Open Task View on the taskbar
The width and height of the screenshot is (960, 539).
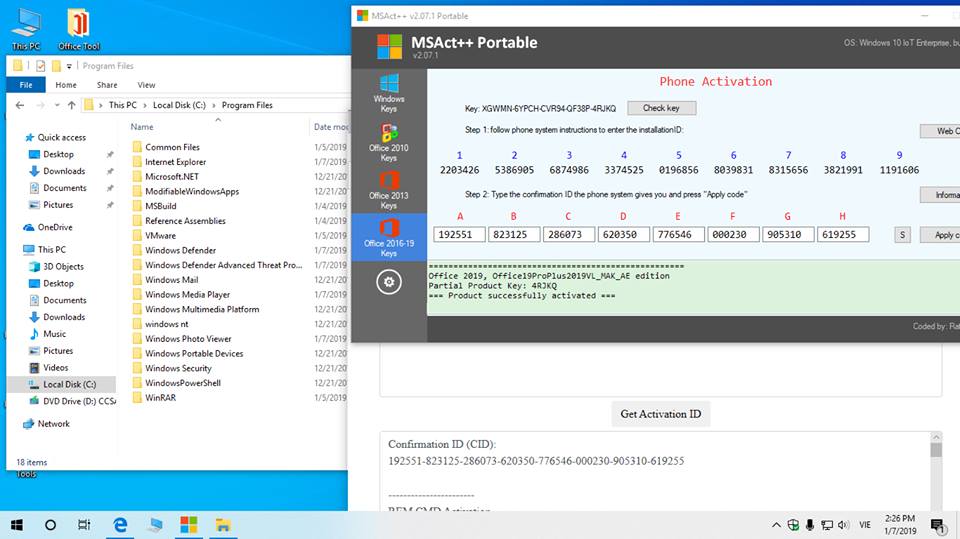pyautogui.click(x=84, y=525)
